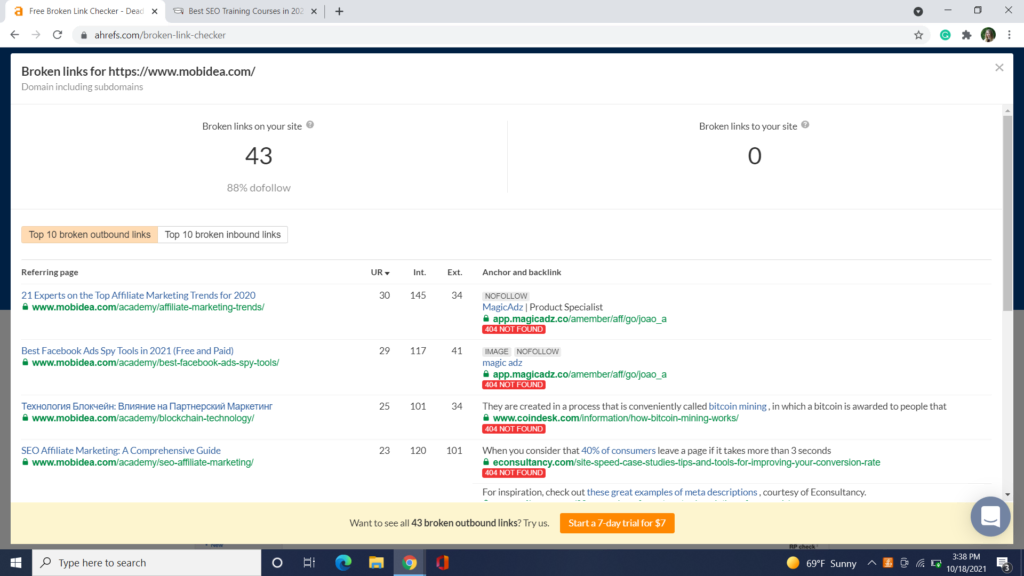Viewport: 1024px width, 576px height.
Task: Open the clock showing 3:38 PM
Action: (x=966, y=562)
